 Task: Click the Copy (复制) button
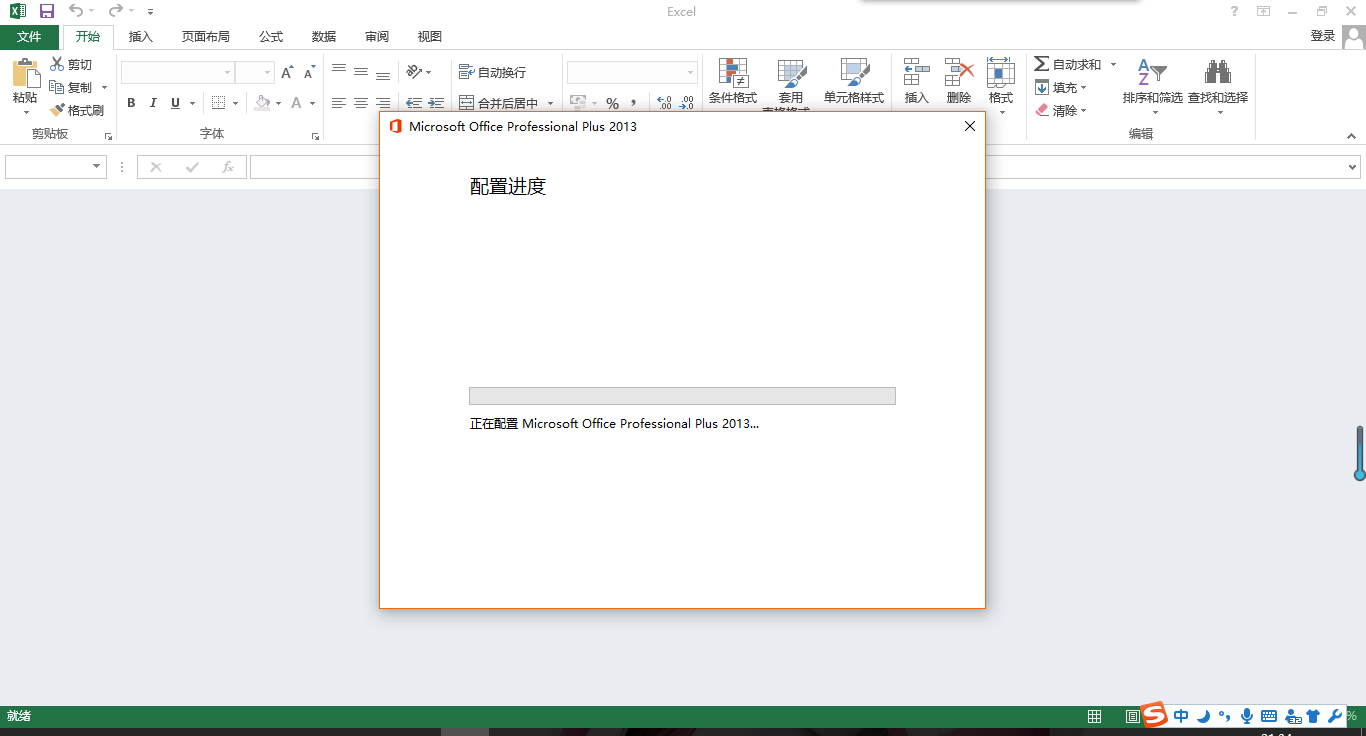coord(70,87)
